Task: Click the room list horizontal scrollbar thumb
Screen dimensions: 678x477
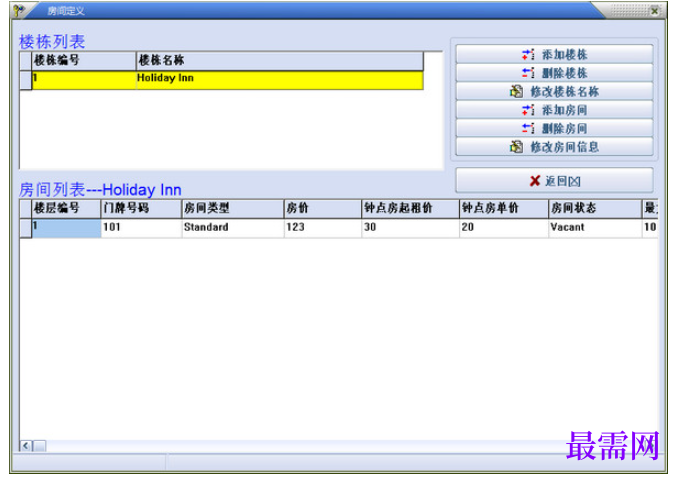Action: [39, 445]
